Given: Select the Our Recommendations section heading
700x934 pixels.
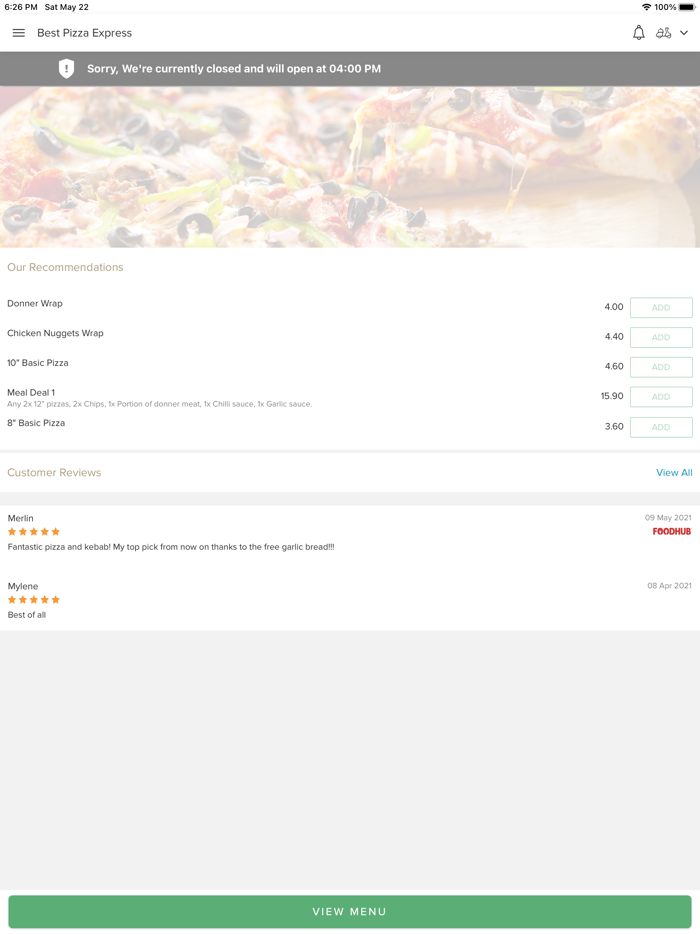Looking at the screenshot, I should [65, 267].
